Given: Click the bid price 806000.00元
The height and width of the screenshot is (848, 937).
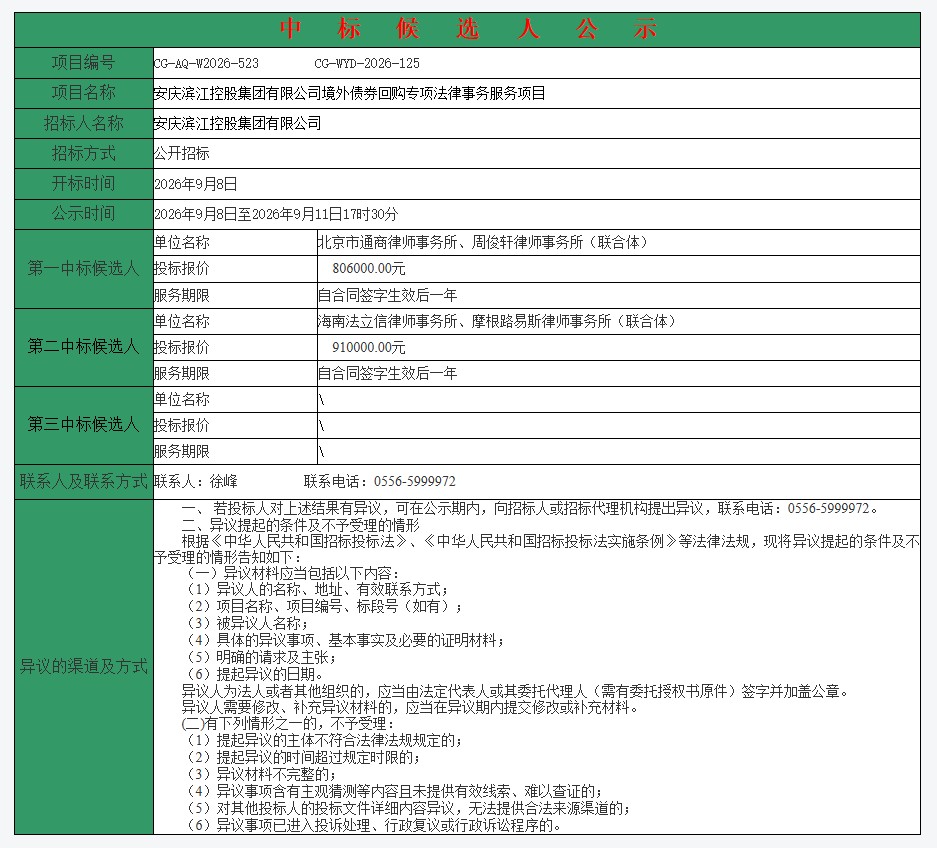Looking at the screenshot, I should click(x=369, y=269).
